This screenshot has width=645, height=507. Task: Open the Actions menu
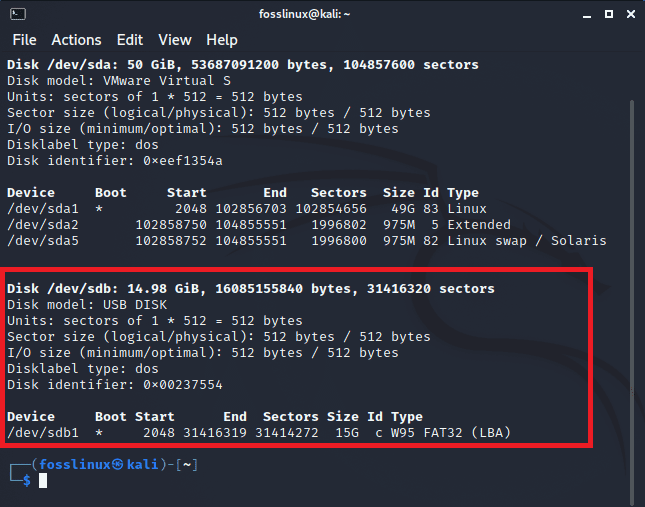tap(76, 40)
